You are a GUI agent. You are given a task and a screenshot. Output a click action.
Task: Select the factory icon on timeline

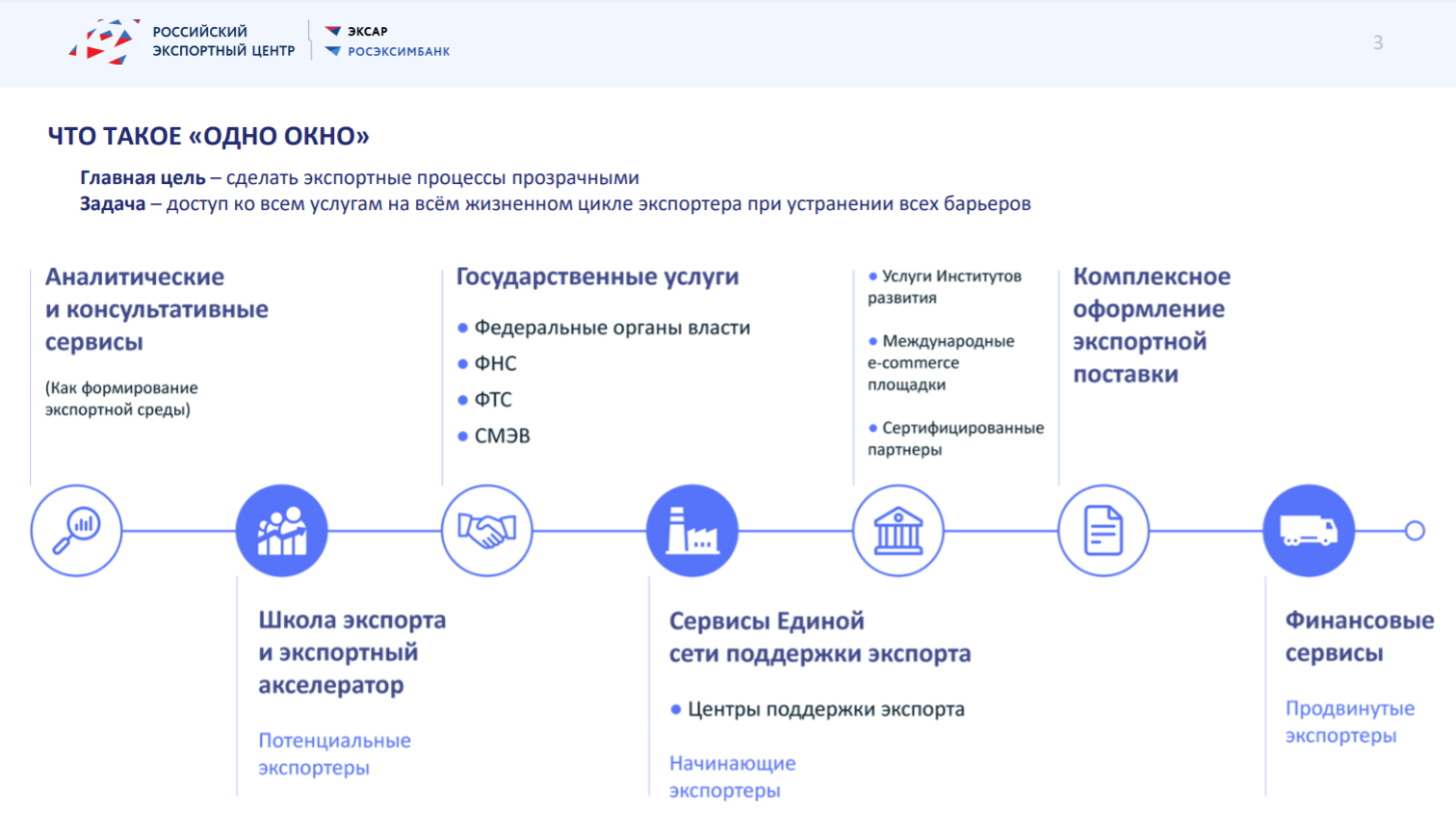point(692,530)
